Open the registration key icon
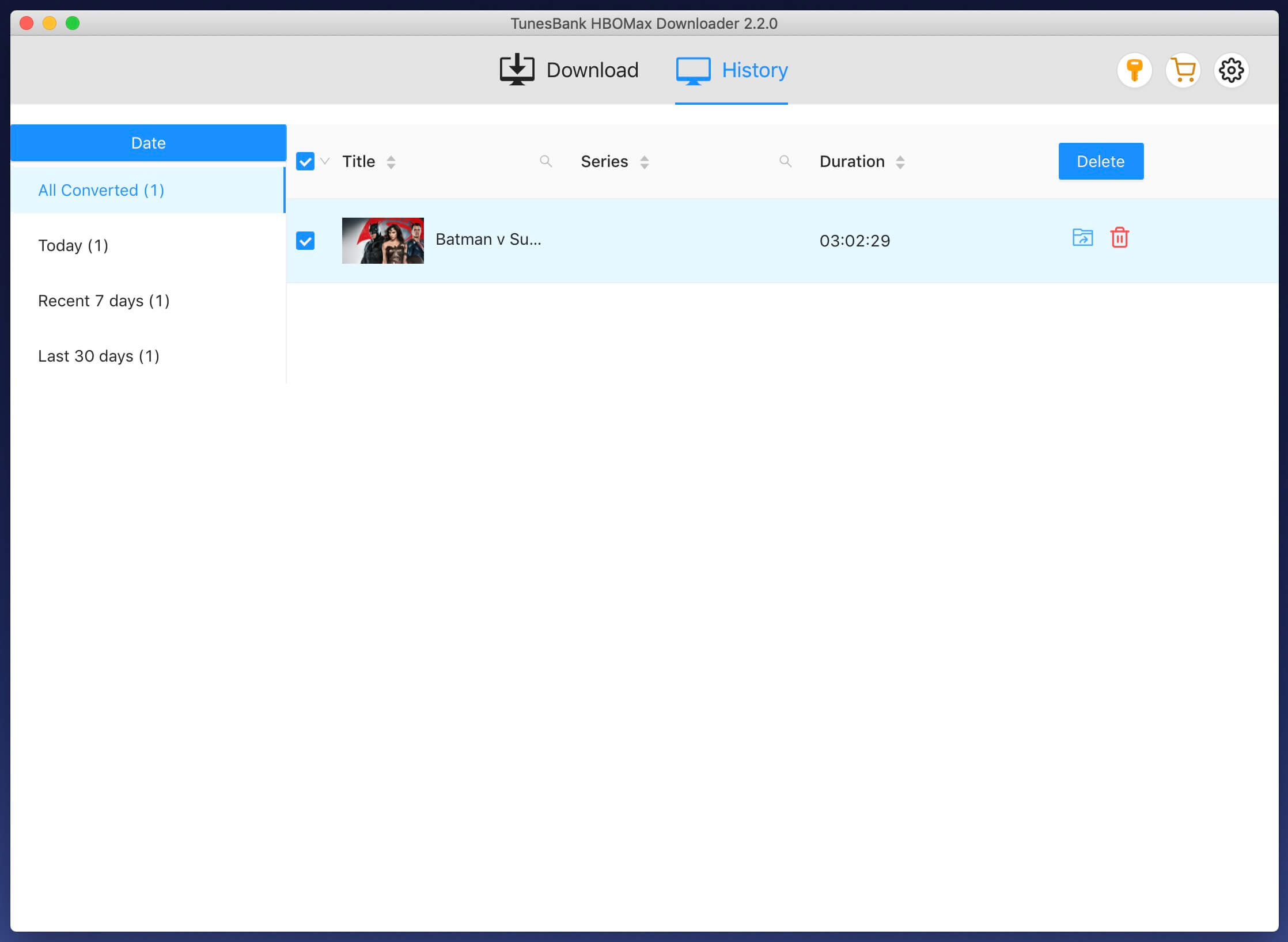This screenshot has width=1288, height=942. tap(1134, 70)
